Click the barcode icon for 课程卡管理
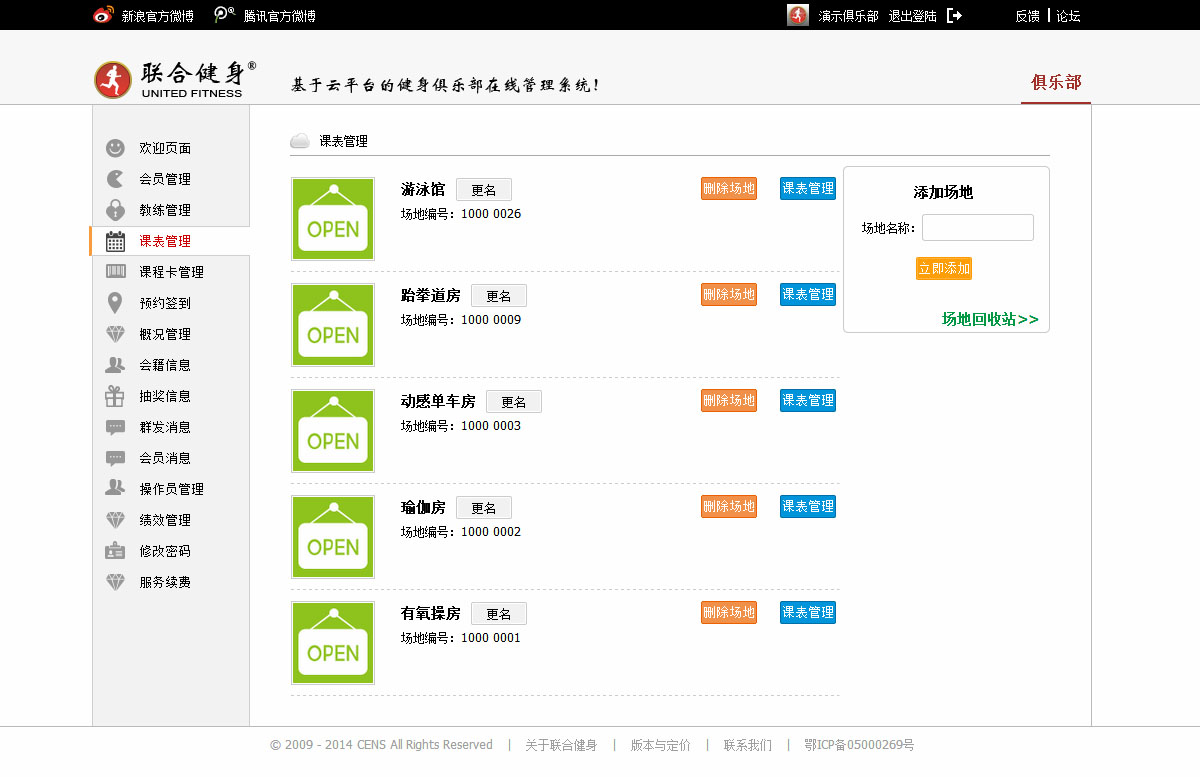Image resolution: width=1200 pixels, height=777 pixels. (116, 272)
